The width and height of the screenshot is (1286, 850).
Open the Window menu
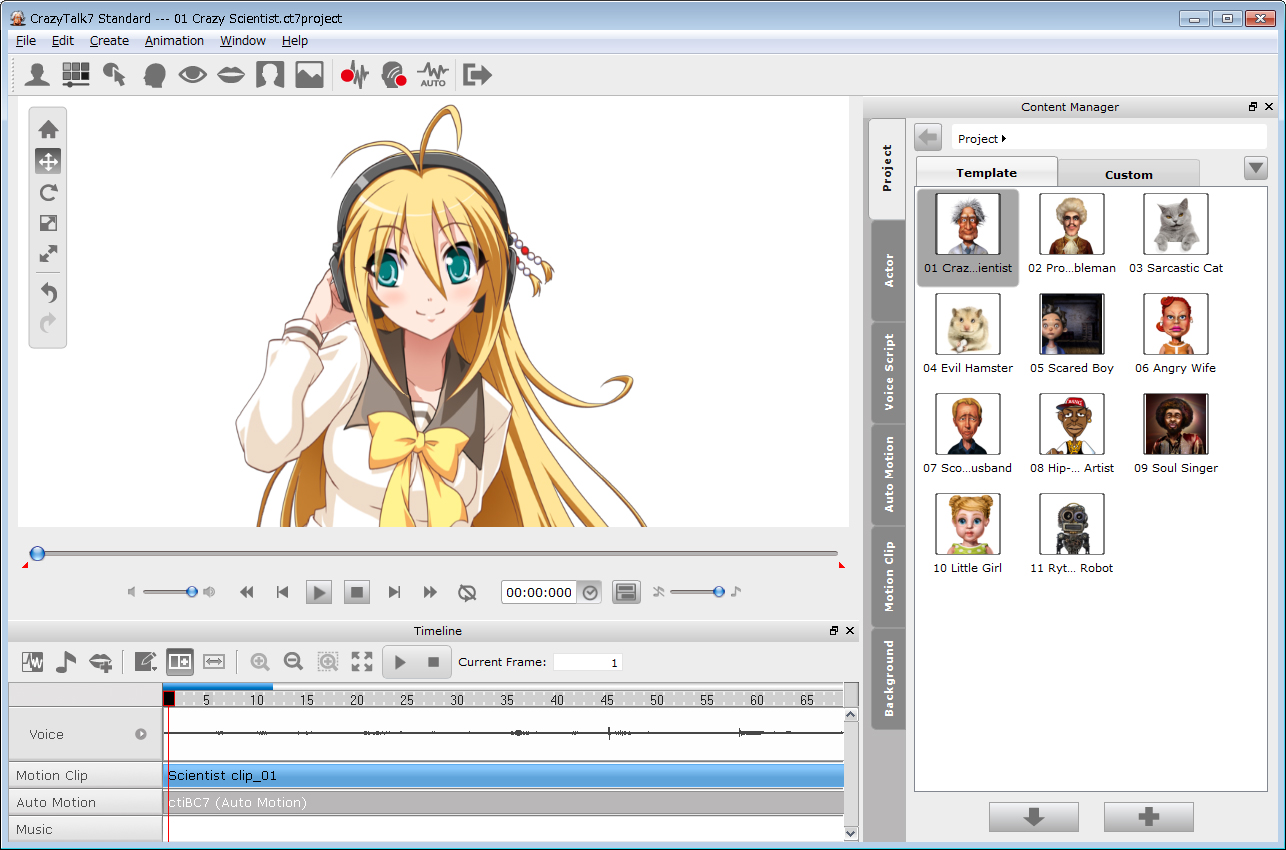pyautogui.click(x=243, y=41)
